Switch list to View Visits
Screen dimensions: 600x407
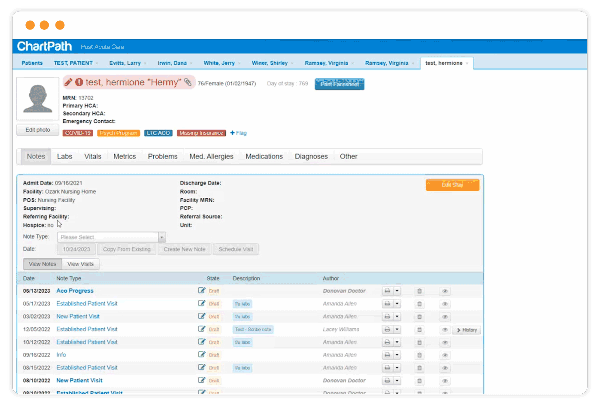coord(79,262)
